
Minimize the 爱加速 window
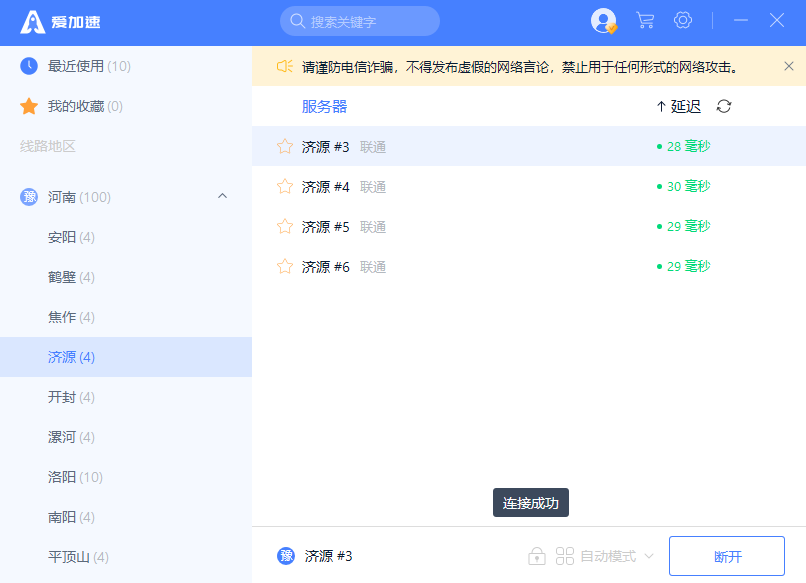click(x=741, y=21)
